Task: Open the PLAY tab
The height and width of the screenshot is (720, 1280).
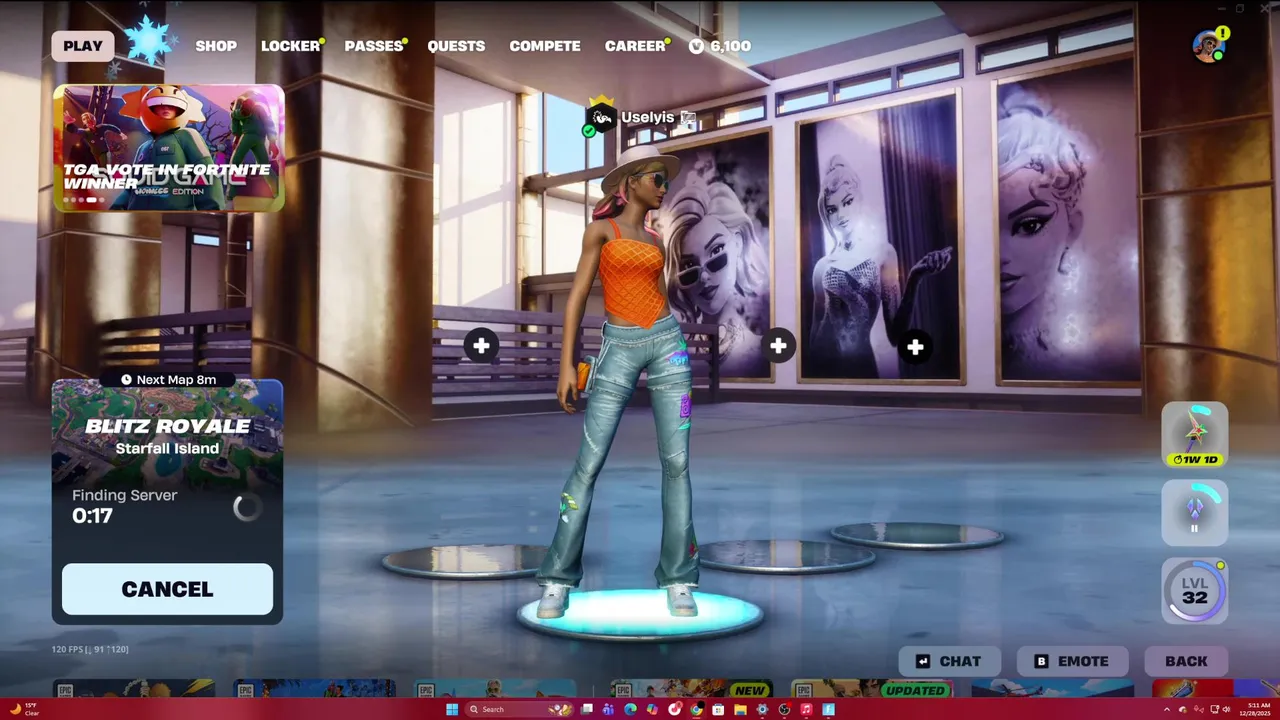Action: (83, 46)
